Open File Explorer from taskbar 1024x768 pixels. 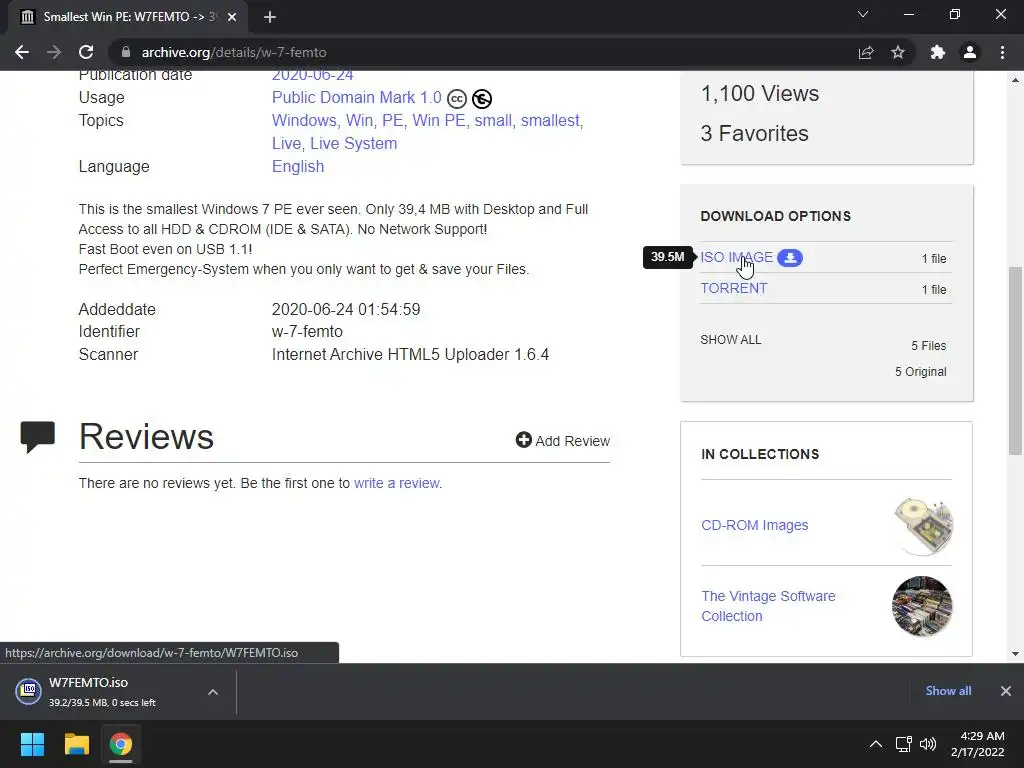tap(76, 744)
